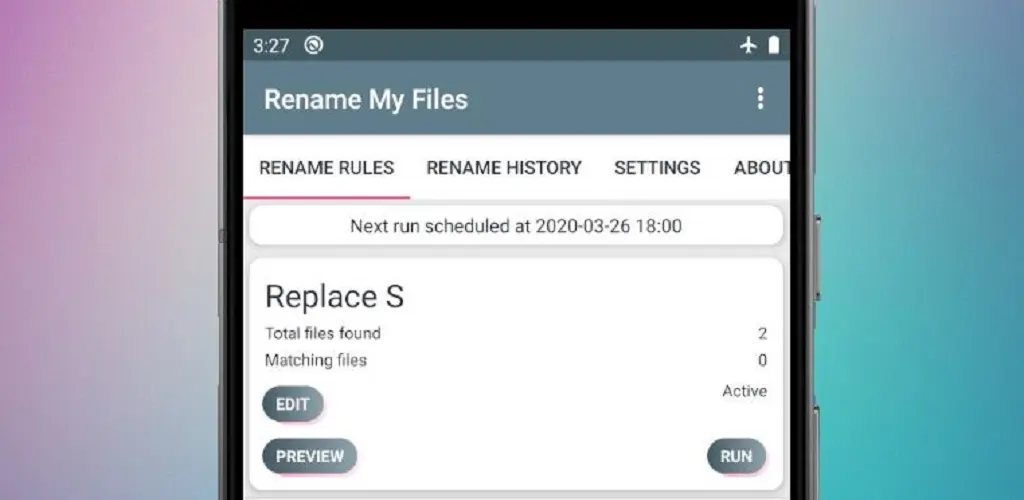
Task: Tap the Rename My Files app title
Action: [x=366, y=100]
